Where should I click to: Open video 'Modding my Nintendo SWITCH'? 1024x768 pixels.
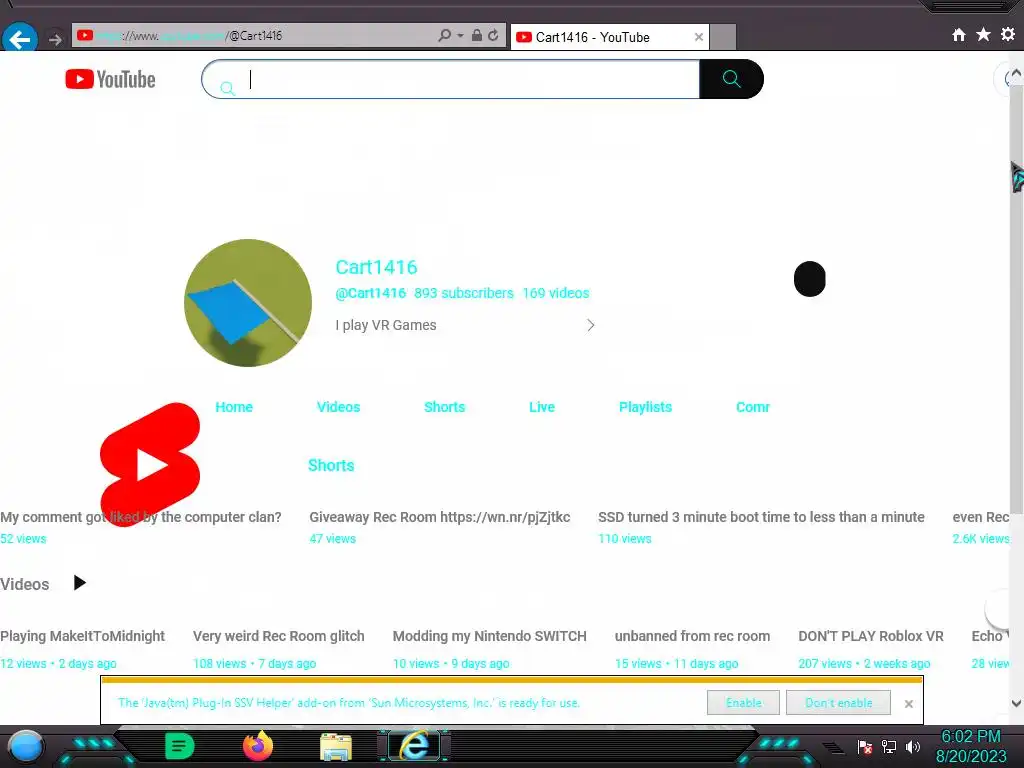[x=490, y=636]
